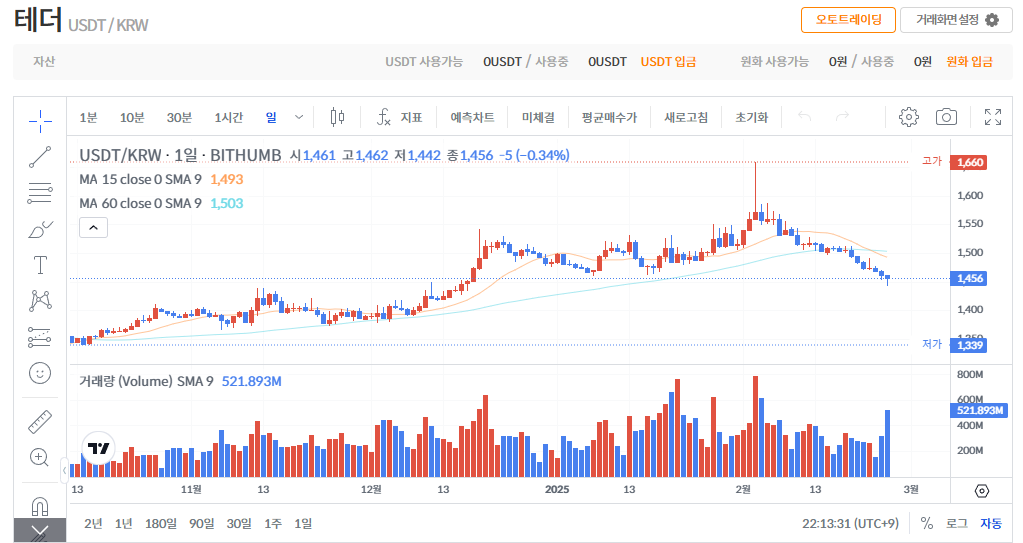Toggle the 평균매수가 average buy price line
The height and width of the screenshot is (543, 1023).
pyautogui.click(x=609, y=117)
